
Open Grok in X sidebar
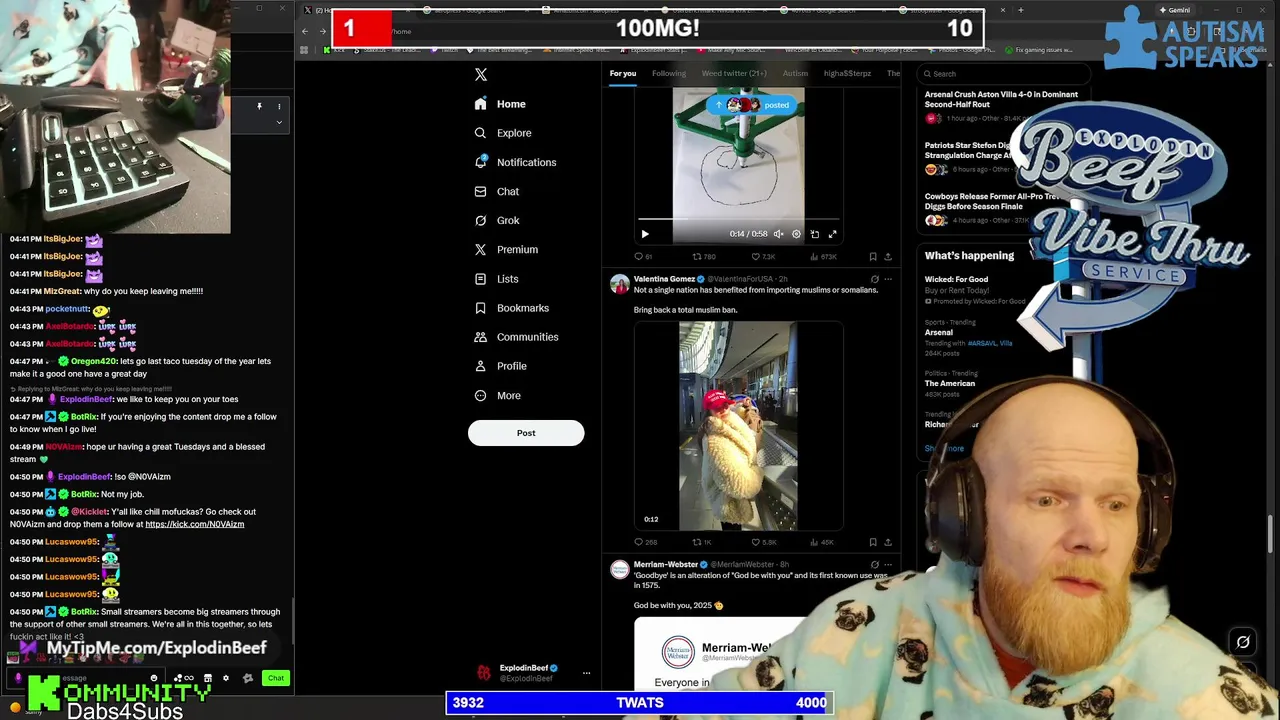click(x=497, y=220)
